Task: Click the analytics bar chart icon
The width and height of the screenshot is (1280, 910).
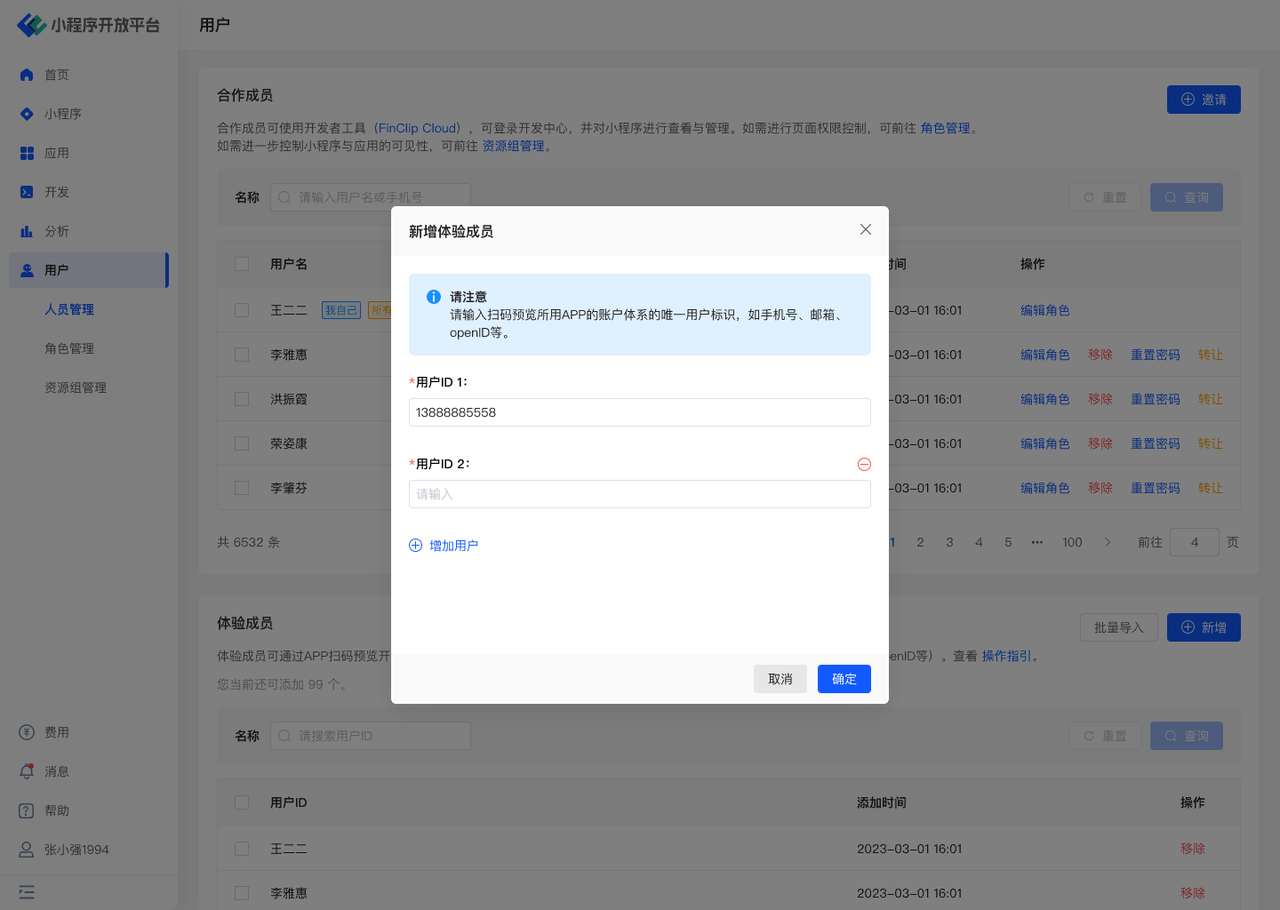Action: pos(27,231)
